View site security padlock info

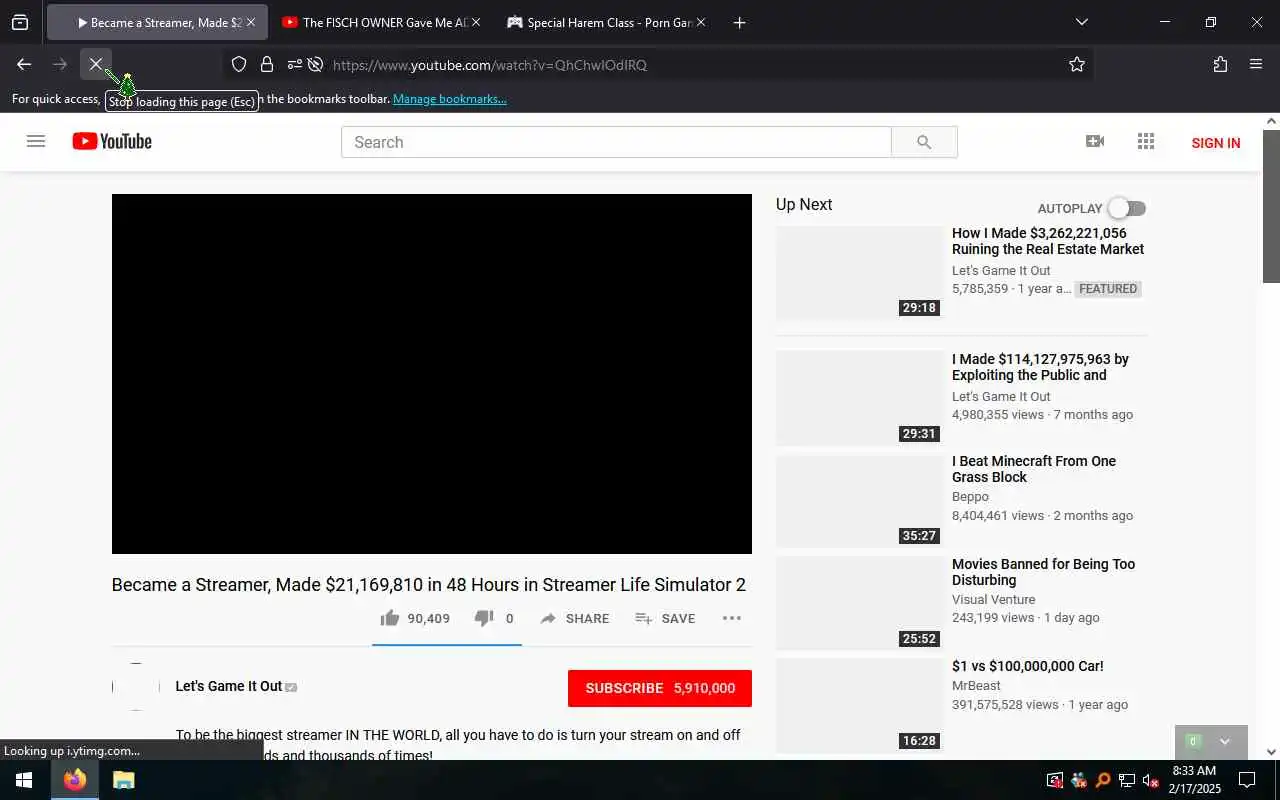(267, 64)
